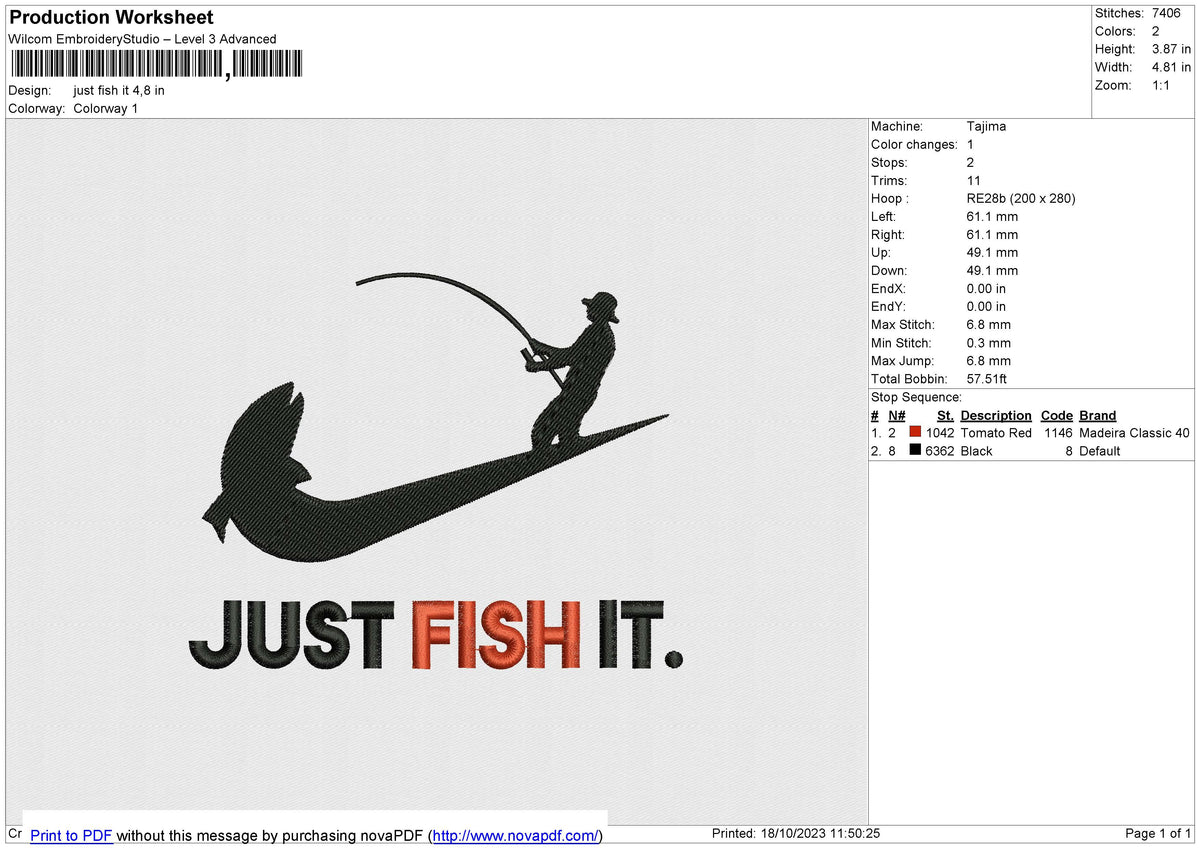Click the 'Production Worksheet' title
Screen dimensions: 1200x848
(111, 18)
